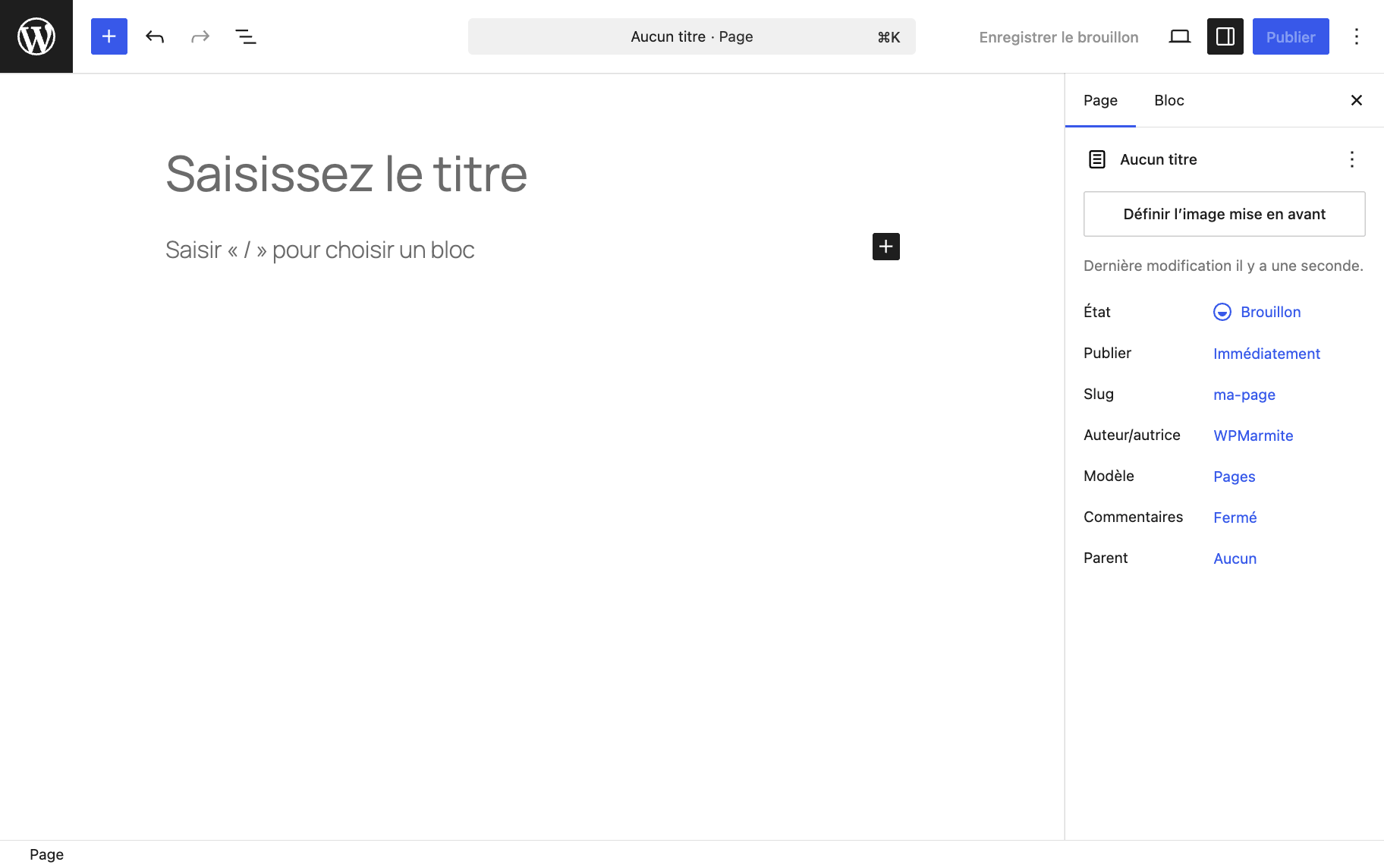Click Définir l'image mise en avant
1384x868 pixels.
(1225, 214)
